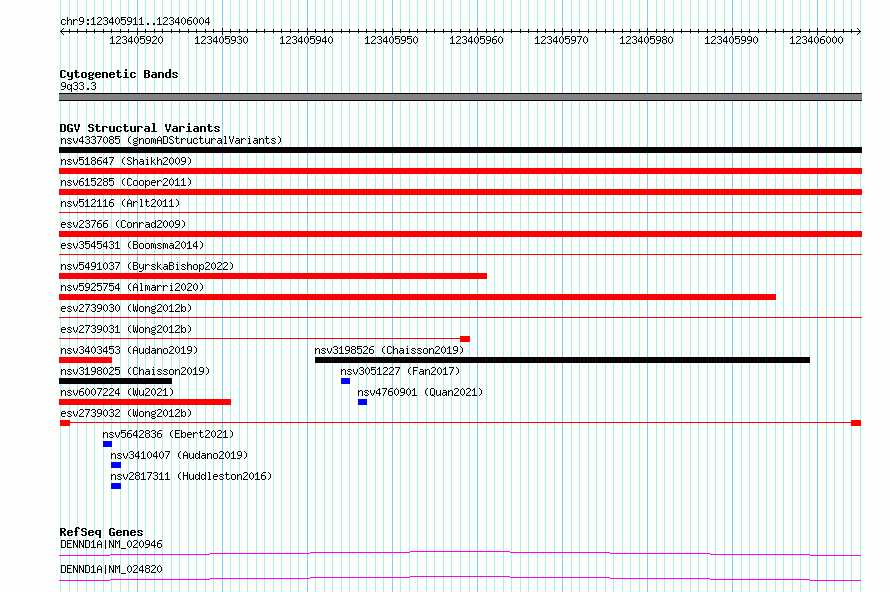Click the black bar under nsv3198526
The width and height of the screenshot is (890, 592).
562,360
